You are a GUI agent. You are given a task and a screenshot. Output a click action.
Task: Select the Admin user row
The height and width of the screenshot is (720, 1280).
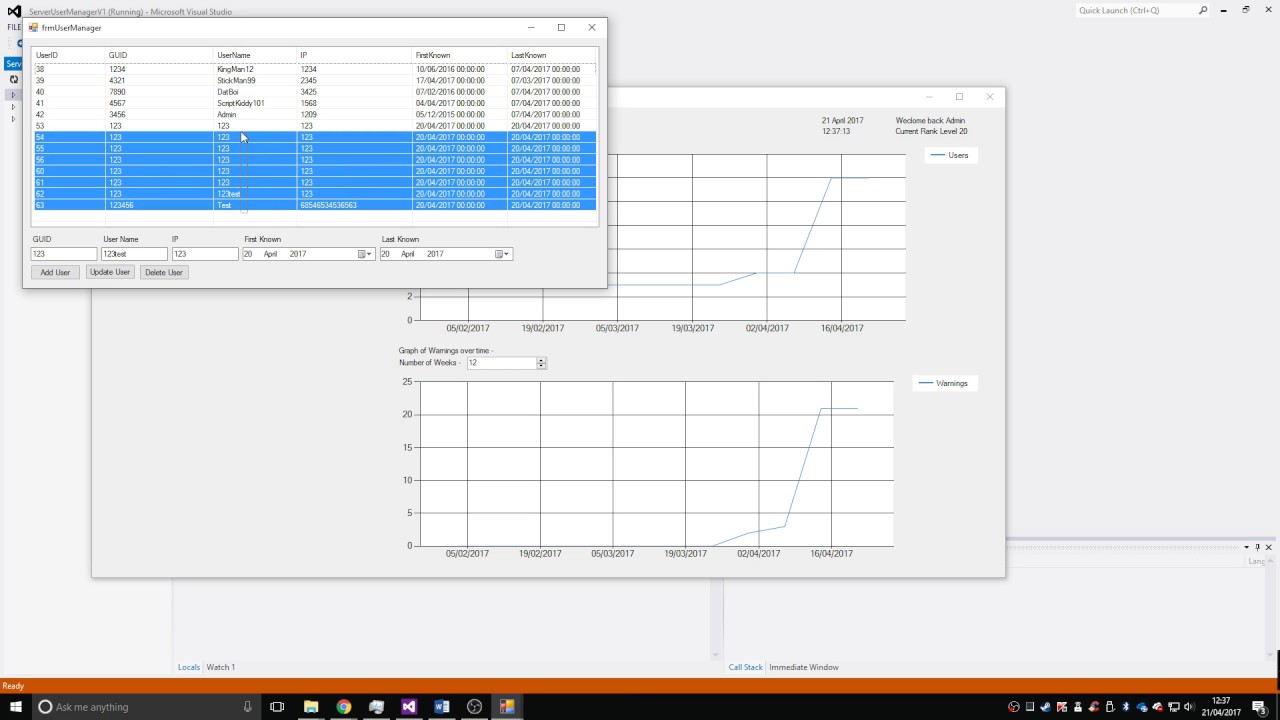click(314, 114)
